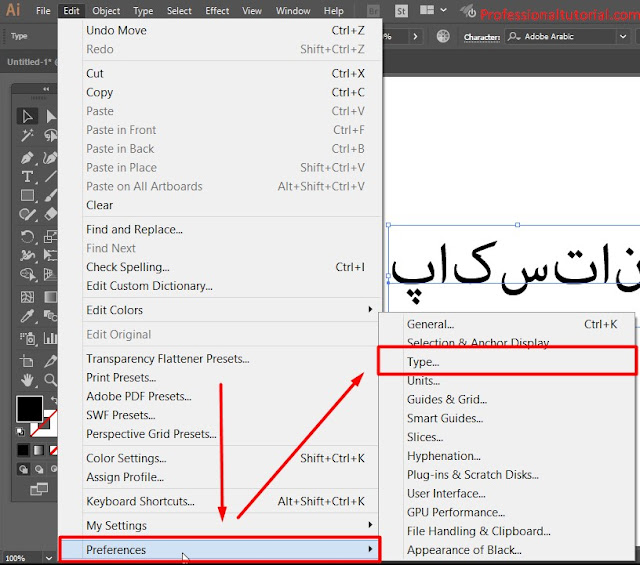640x565 pixels.
Task: Select the Rectangle tool
Action: [27, 196]
